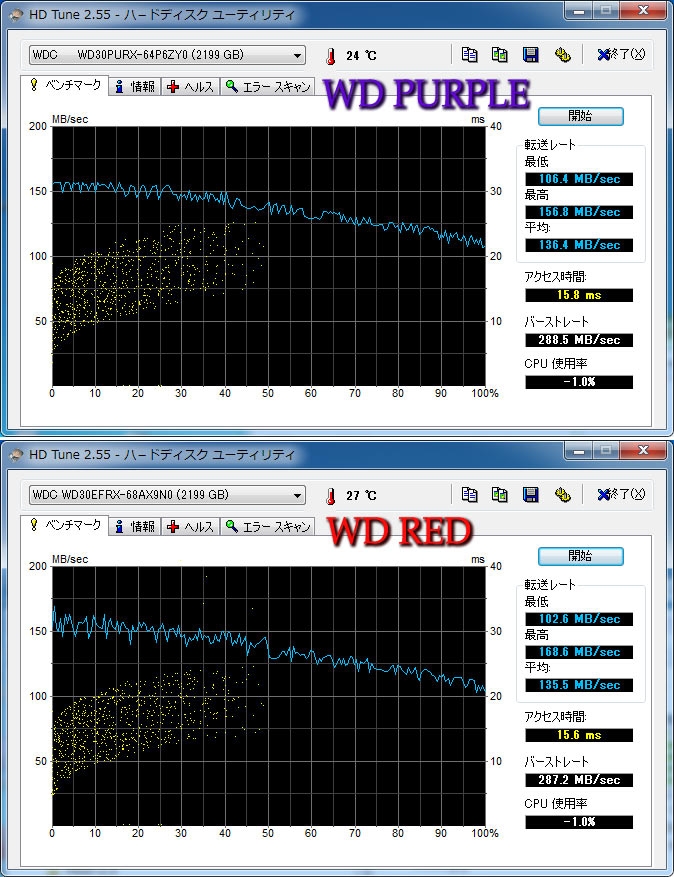The height and width of the screenshot is (877, 674).
Task: Open drive dropdown showing WD30PURX-64P6ZY0
Action: coord(167,55)
